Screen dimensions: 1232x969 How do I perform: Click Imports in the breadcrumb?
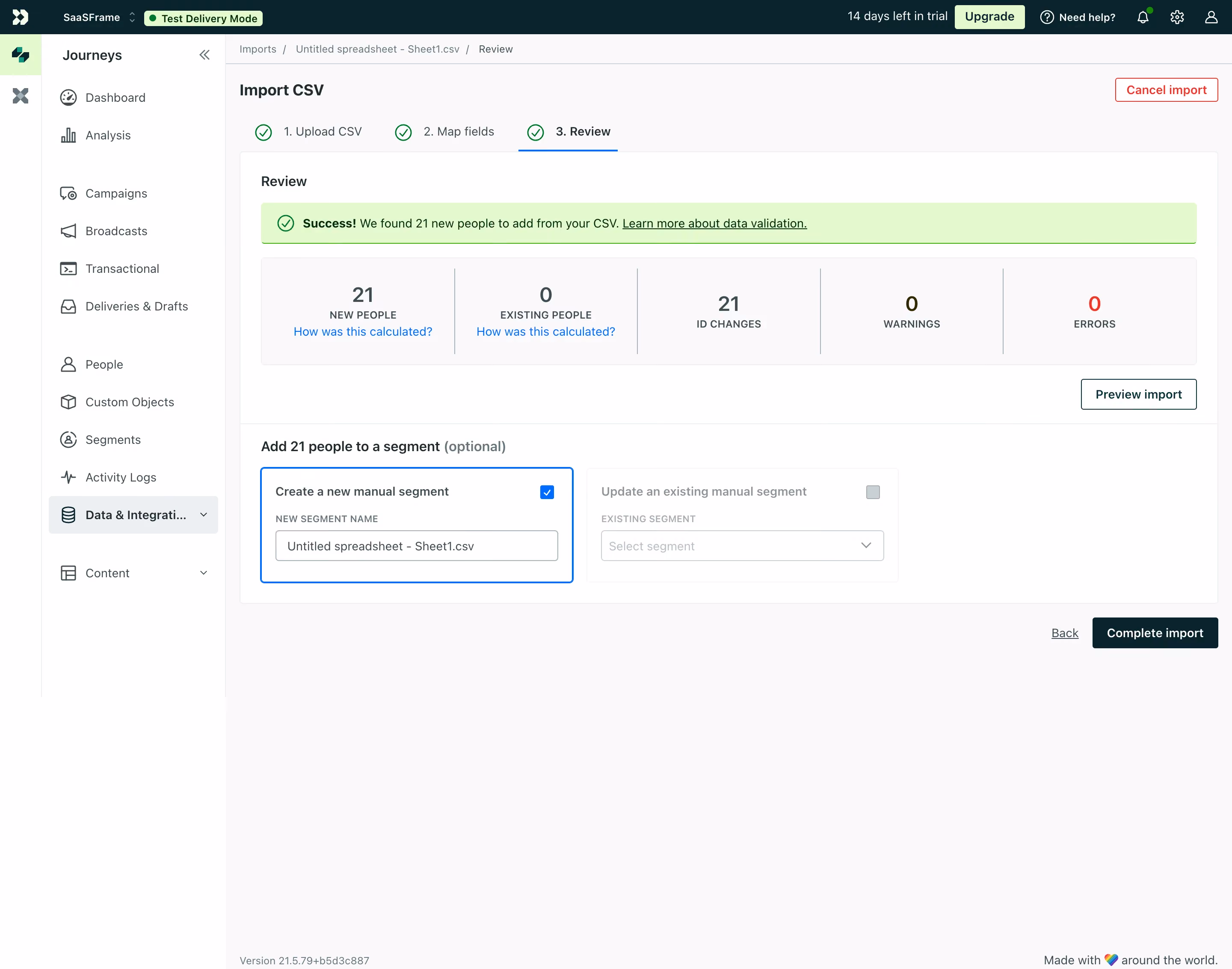pyautogui.click(x=258, y=49)
